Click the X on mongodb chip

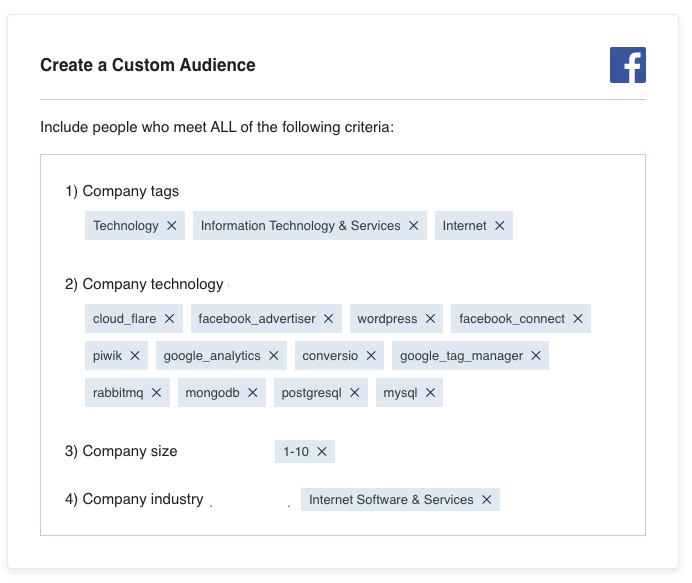252,392
